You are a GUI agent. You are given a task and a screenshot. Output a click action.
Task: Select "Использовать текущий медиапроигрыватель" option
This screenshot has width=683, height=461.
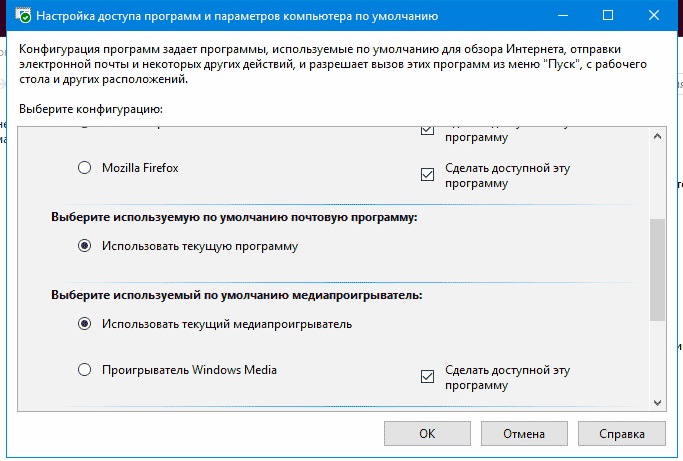point(85,324)
